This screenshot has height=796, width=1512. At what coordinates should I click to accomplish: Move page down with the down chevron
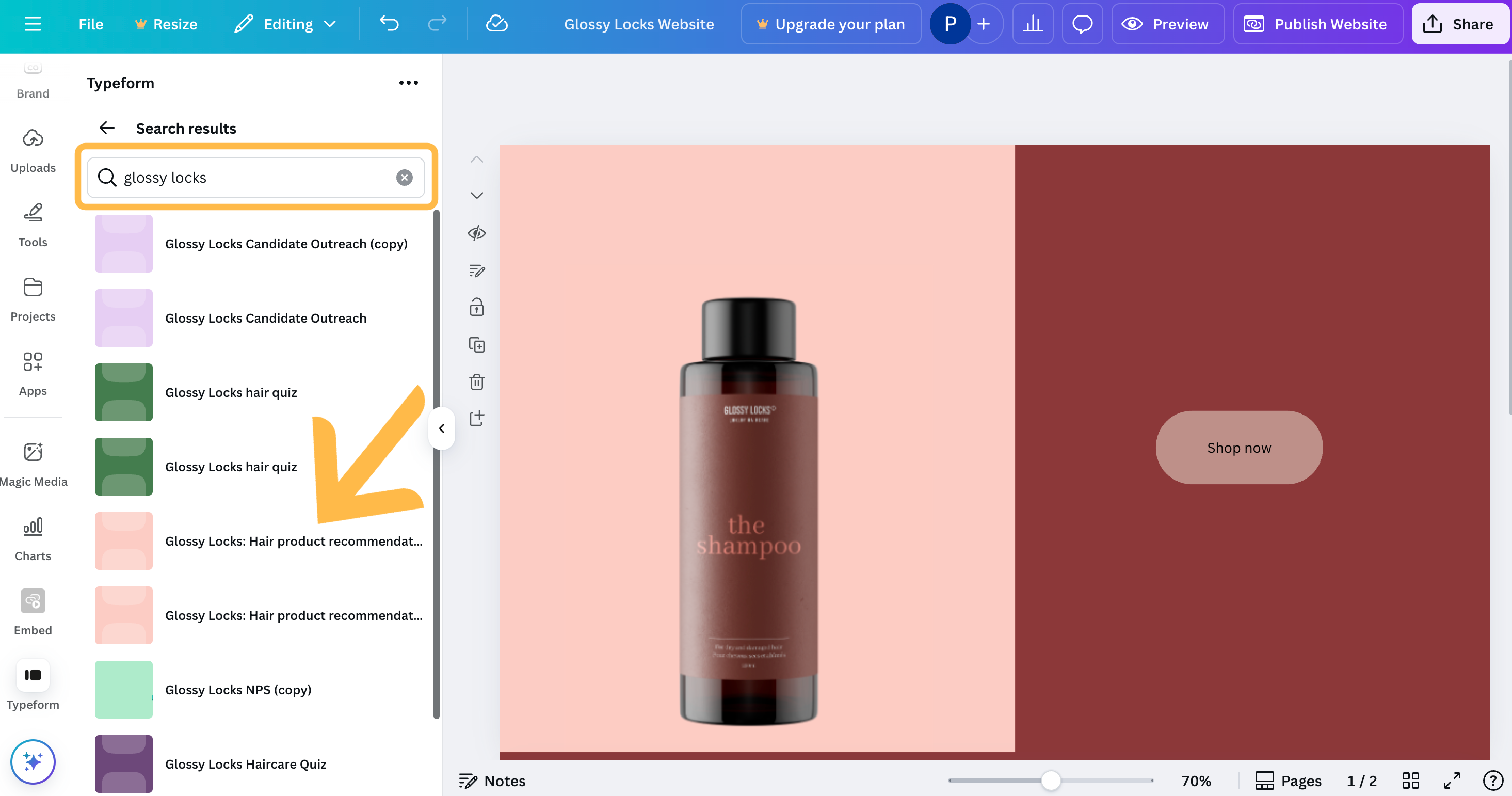click(477, 196)
